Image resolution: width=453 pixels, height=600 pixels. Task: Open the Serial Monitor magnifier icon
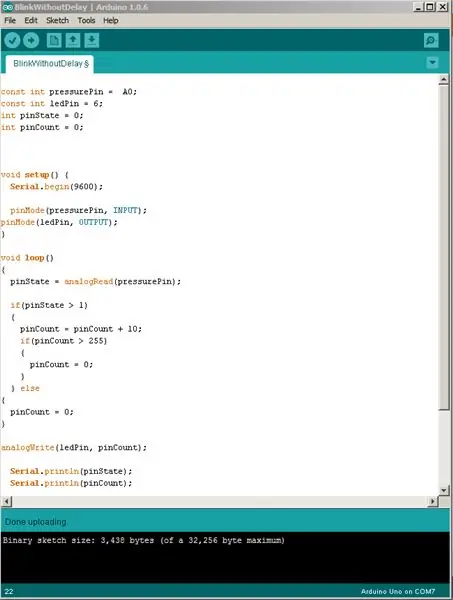(x=431, y=40)
